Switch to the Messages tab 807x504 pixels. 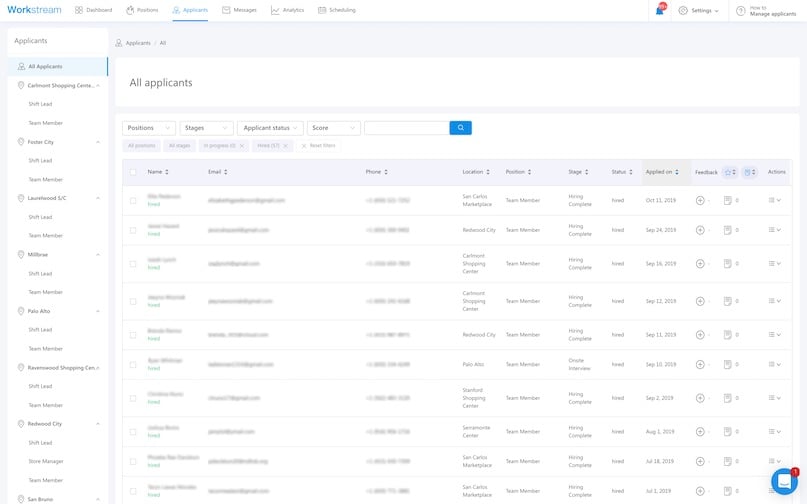[238, 10]
